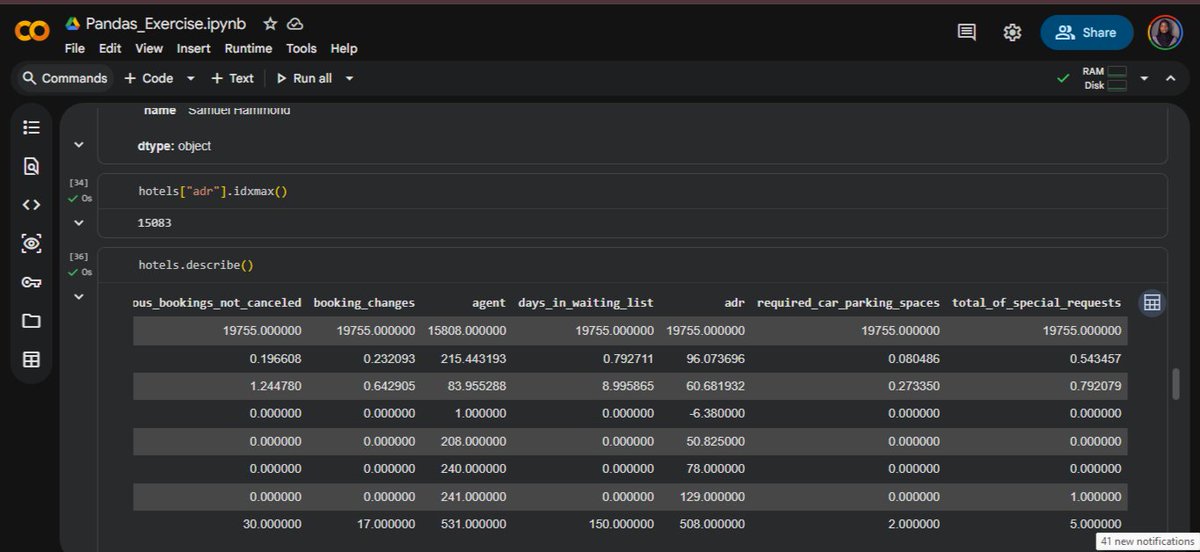Click the green checkmark status of cell 34
The width and height of the screenshot is (1200, 552).
[x=73, y=197]
